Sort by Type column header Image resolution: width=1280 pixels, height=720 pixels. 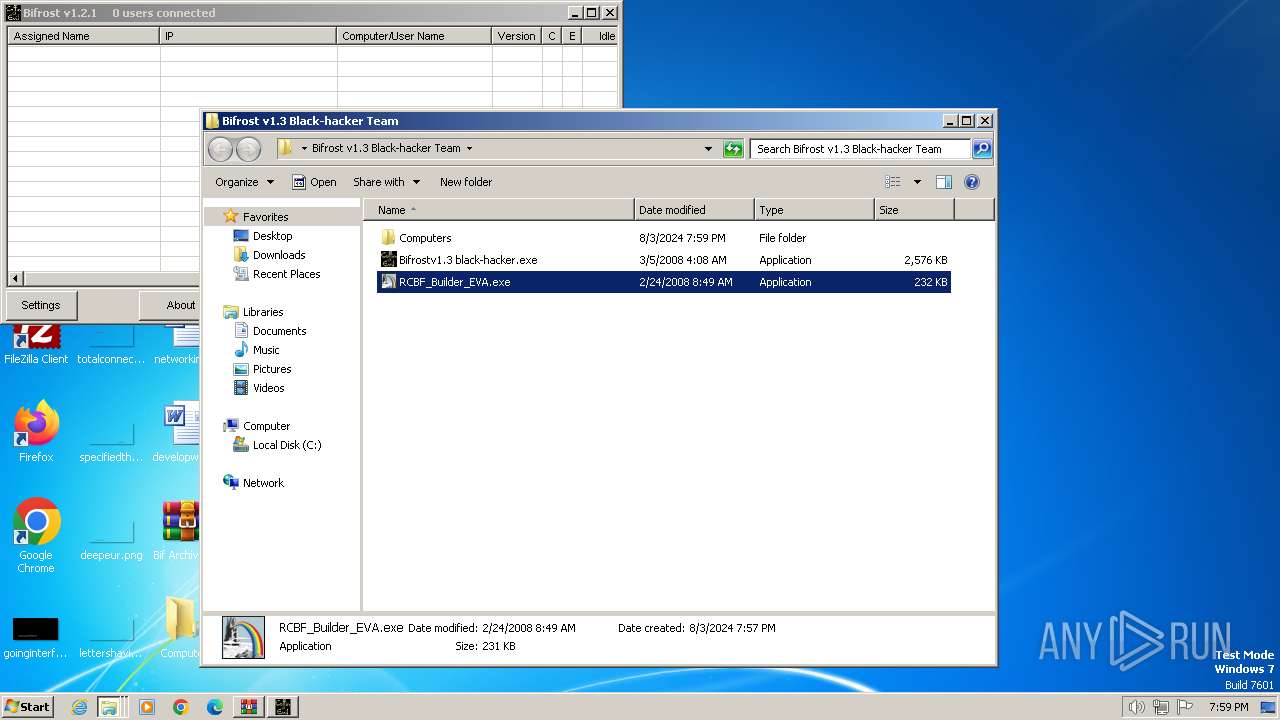click(x=814, y=210)
